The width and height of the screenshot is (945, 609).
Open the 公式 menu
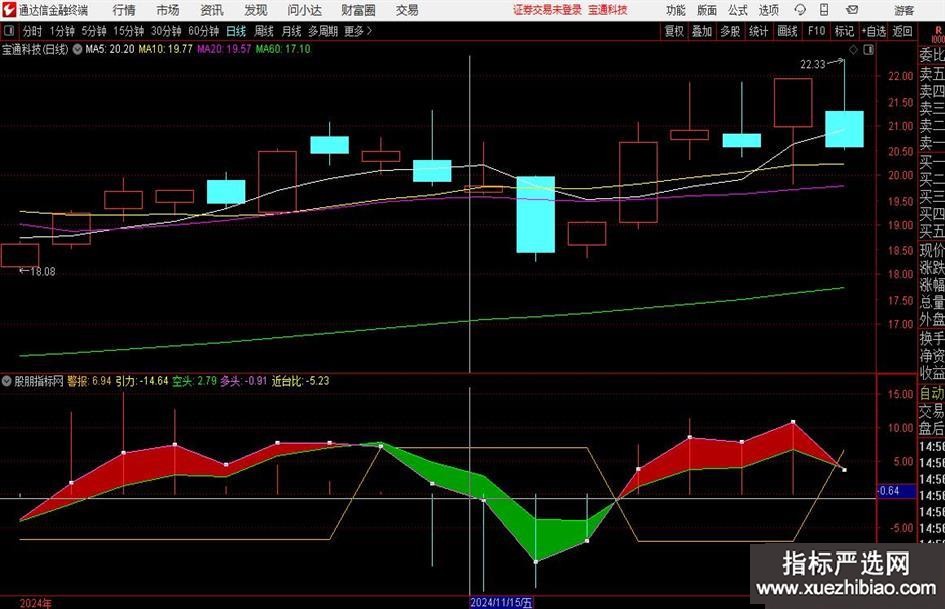pyautogui.click(x=738, y=10)
